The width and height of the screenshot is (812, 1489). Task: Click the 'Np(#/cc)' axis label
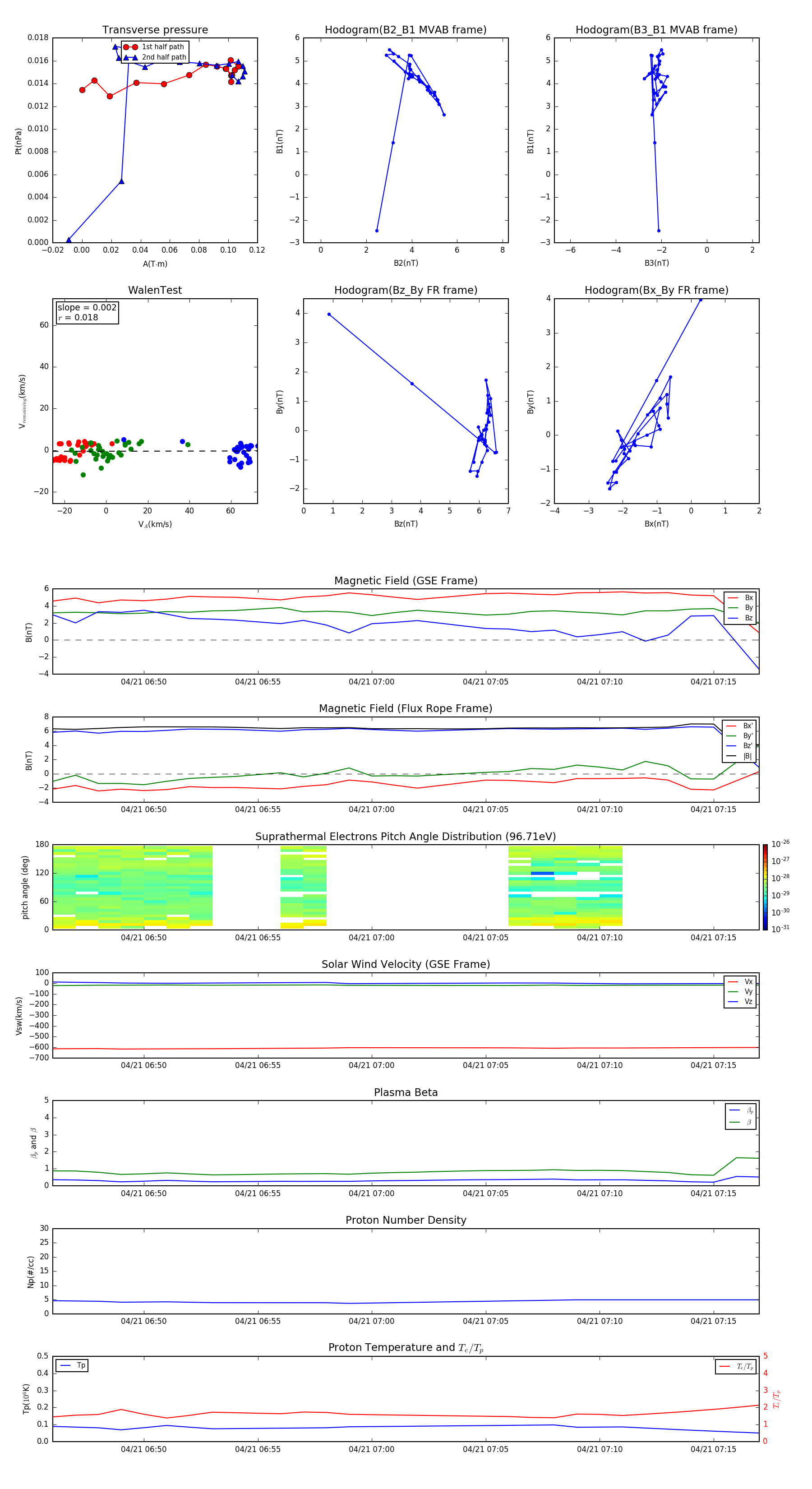pyautogui.click(x=31, y=1271)
